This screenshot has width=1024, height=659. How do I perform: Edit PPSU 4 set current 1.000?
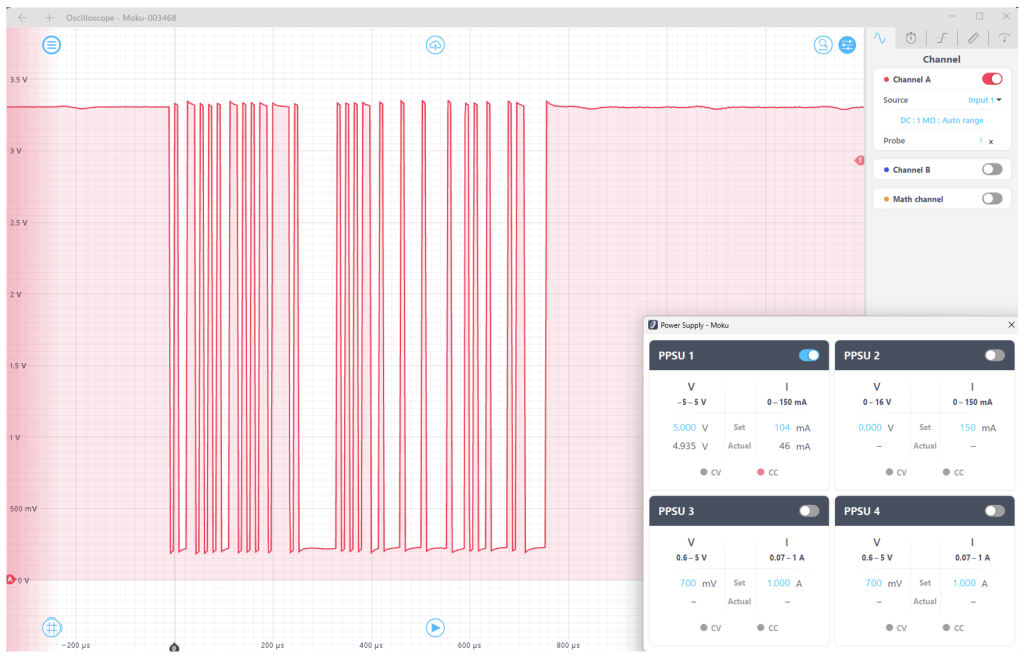click(x=964, y=583)
